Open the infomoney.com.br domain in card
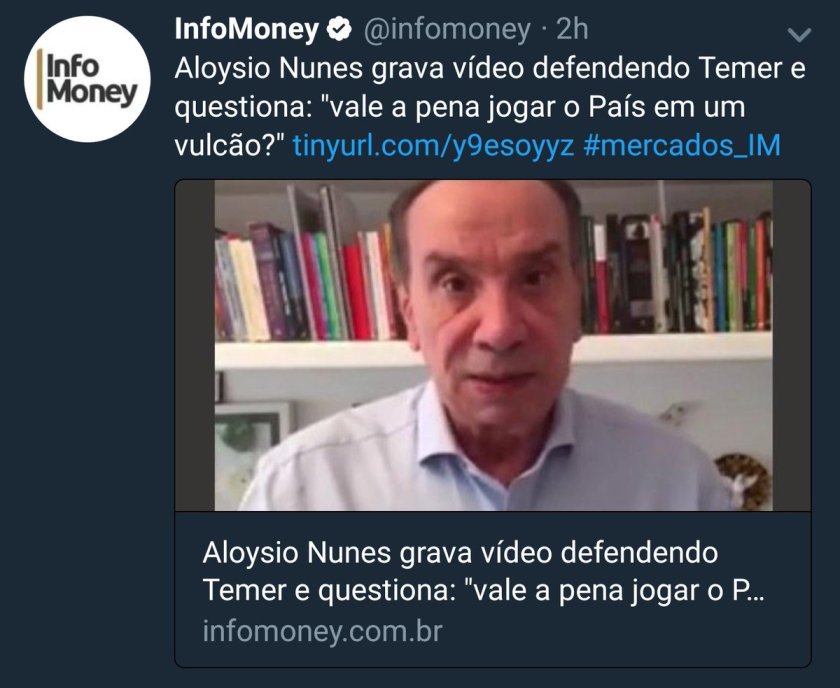Screen dimensions: 840x688 322,631
